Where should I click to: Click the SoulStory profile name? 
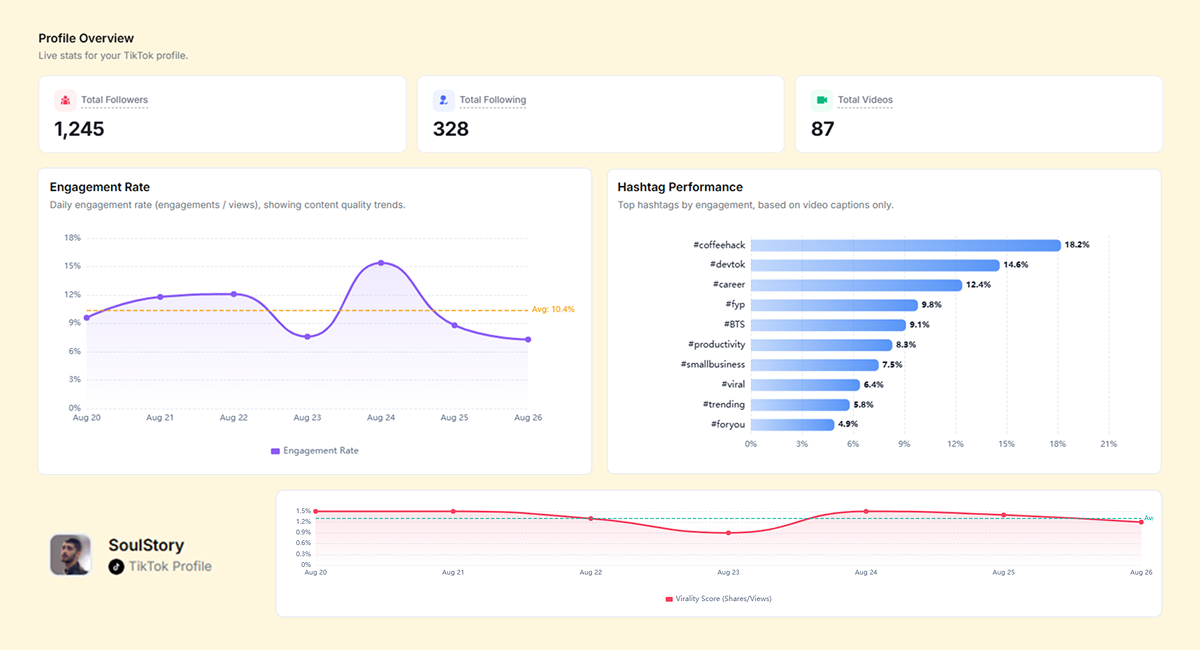[x=146, y=546]
